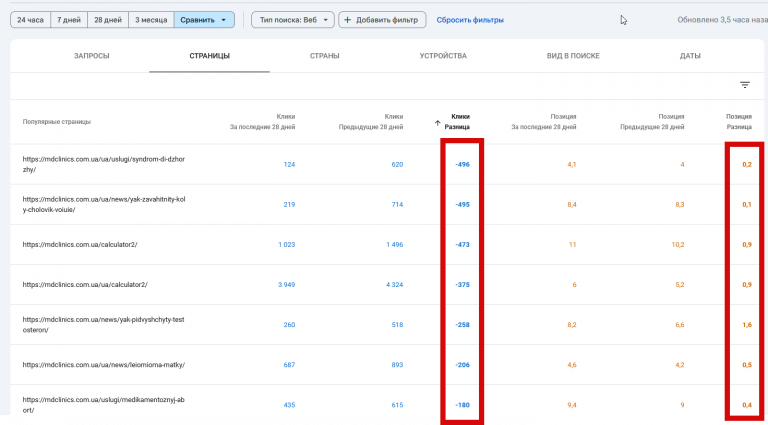Click the 1,6 position difference value
768x425 pixels.
click(x=747, y=325)
